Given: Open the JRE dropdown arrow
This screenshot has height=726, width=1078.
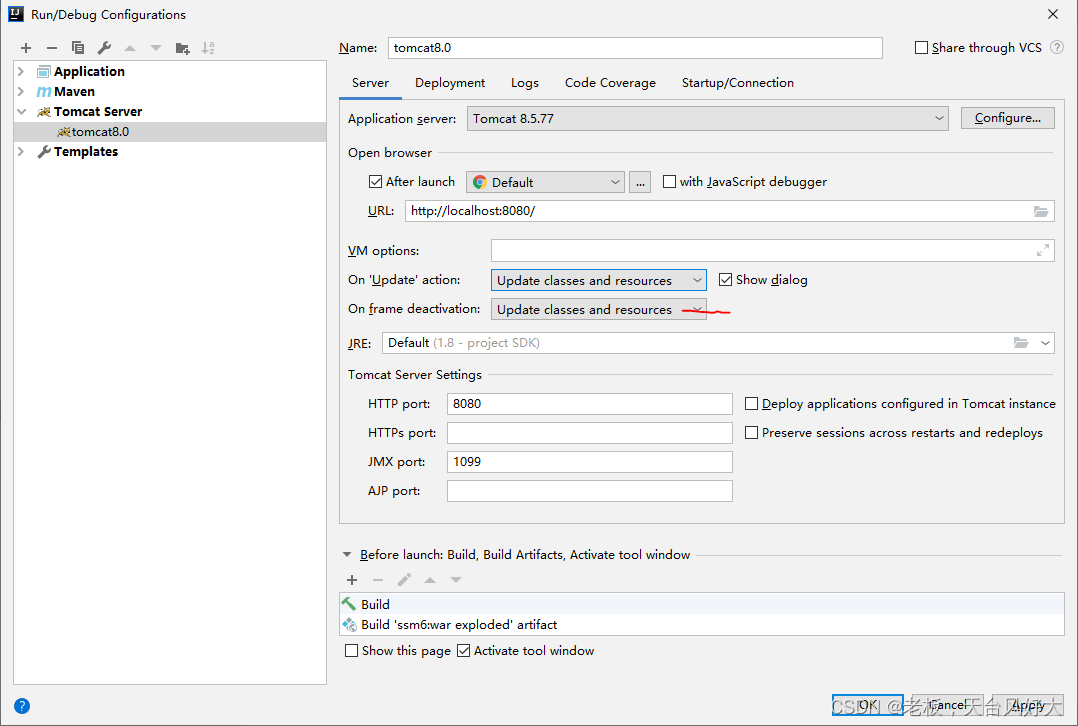Looking at the screenshot, I should pyautogui.click(x=1045, y=342).
